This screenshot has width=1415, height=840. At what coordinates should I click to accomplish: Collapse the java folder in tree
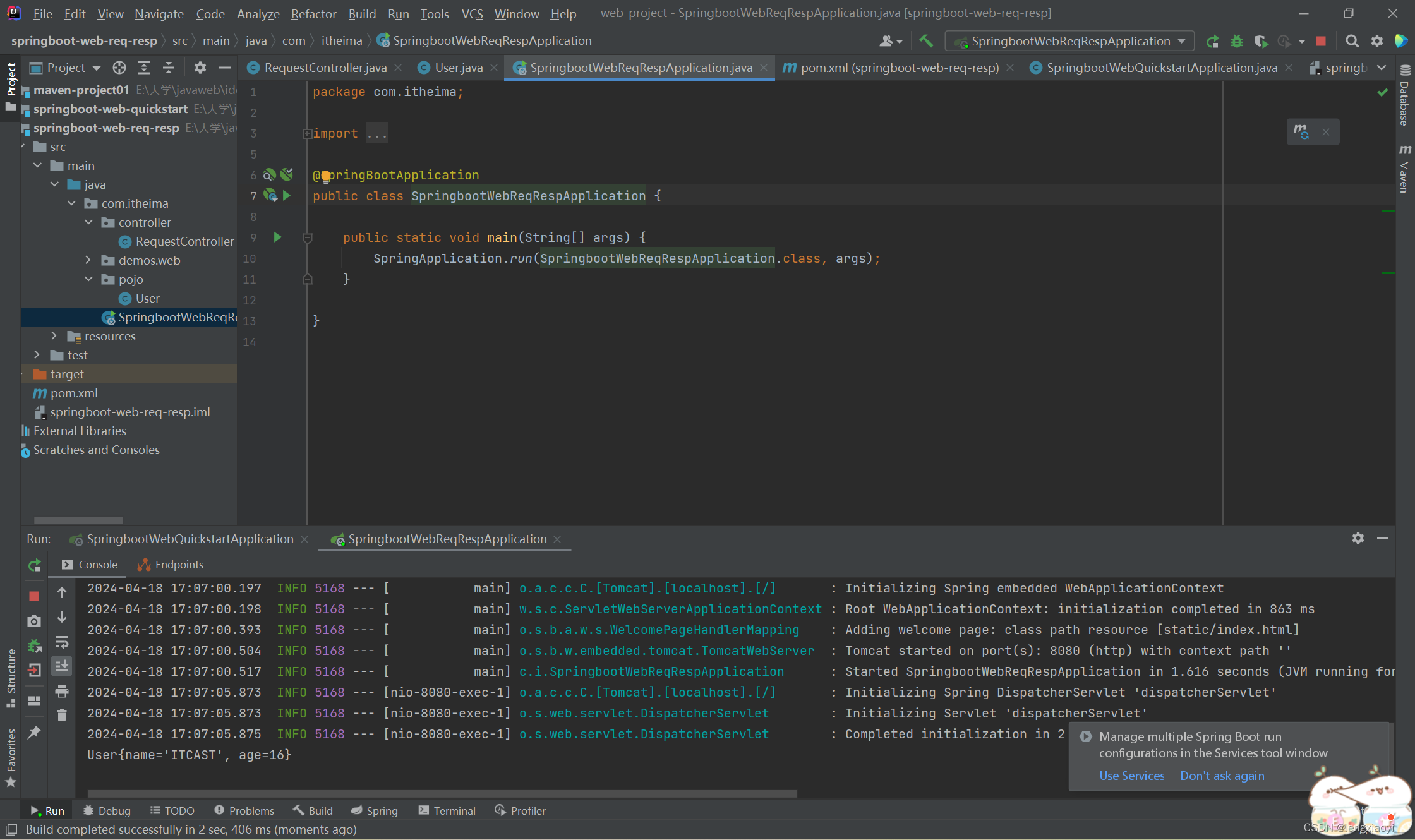pos(54,184)
